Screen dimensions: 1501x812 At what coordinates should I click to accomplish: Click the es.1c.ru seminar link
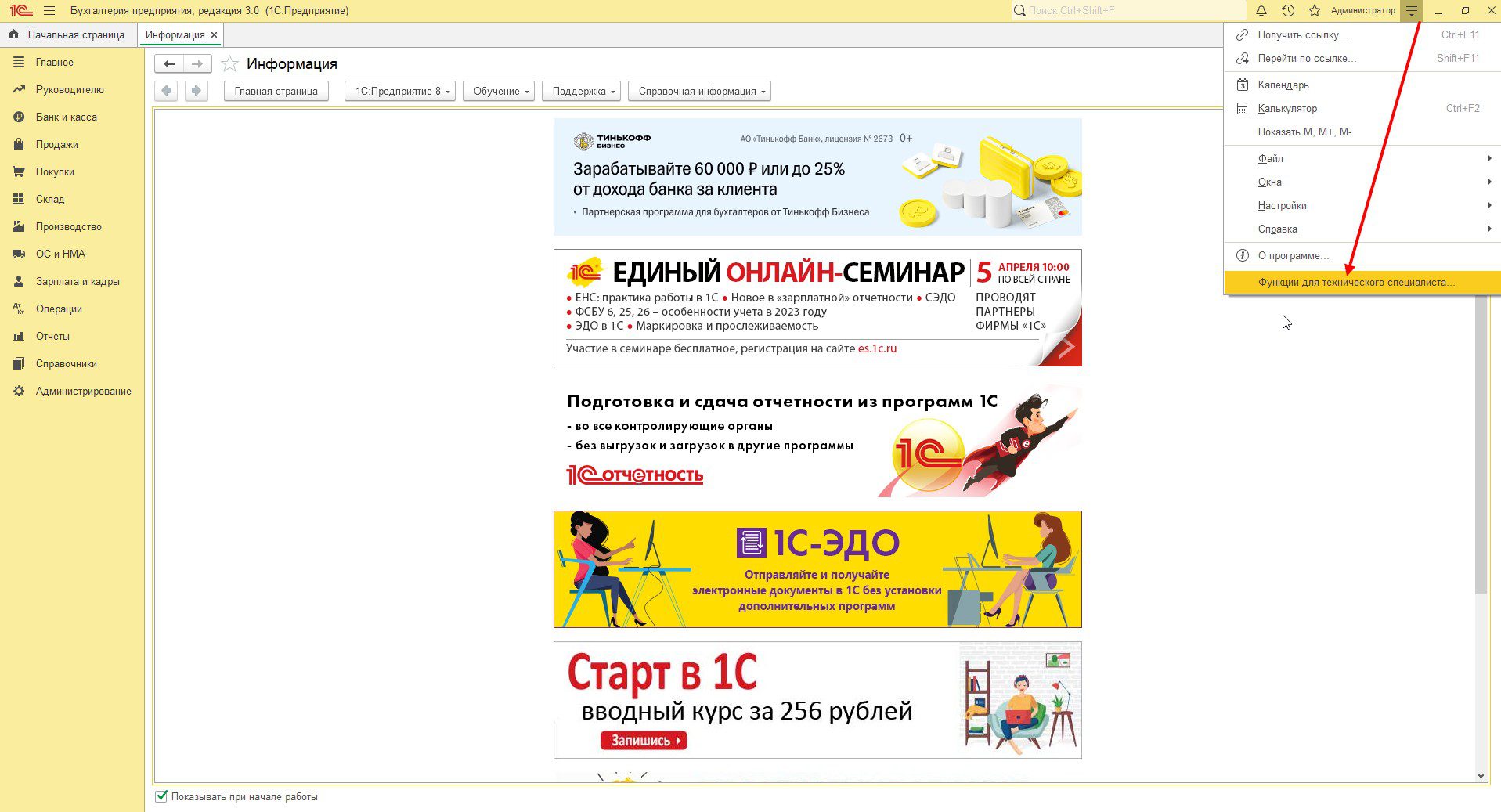[877, 348]
